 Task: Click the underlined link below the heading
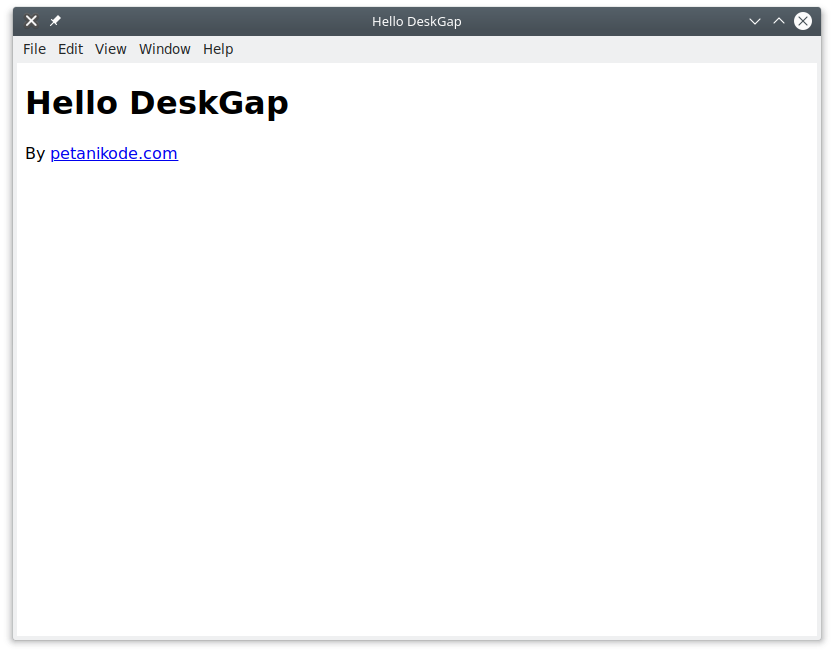(x=113, y=153)
